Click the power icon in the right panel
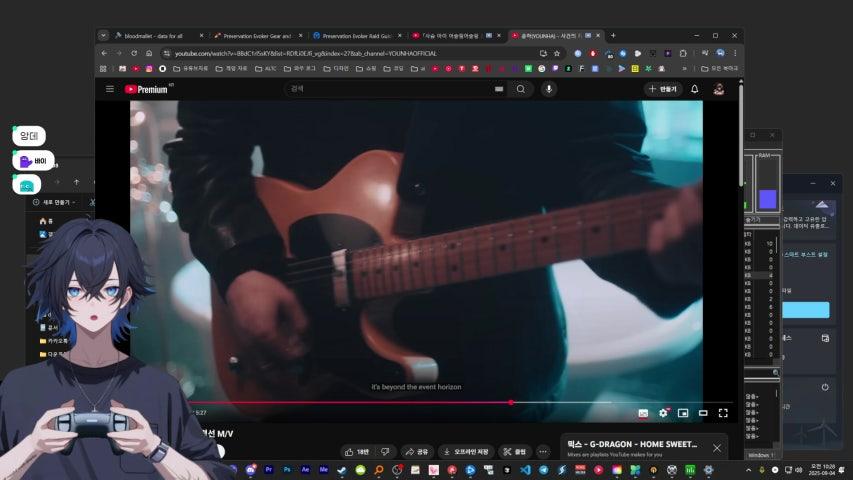Viewport: 853px width, 480px height. (x=825, y=387)
